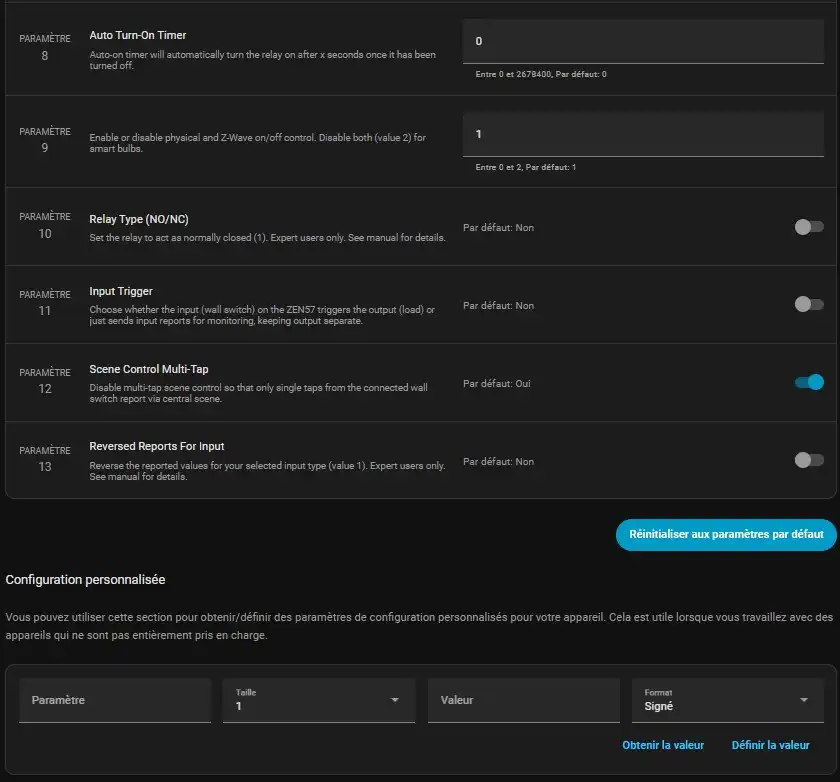Click the custom Paramètre number field
Viewport: 840px width, 782px height.
(x=115, y=700)
